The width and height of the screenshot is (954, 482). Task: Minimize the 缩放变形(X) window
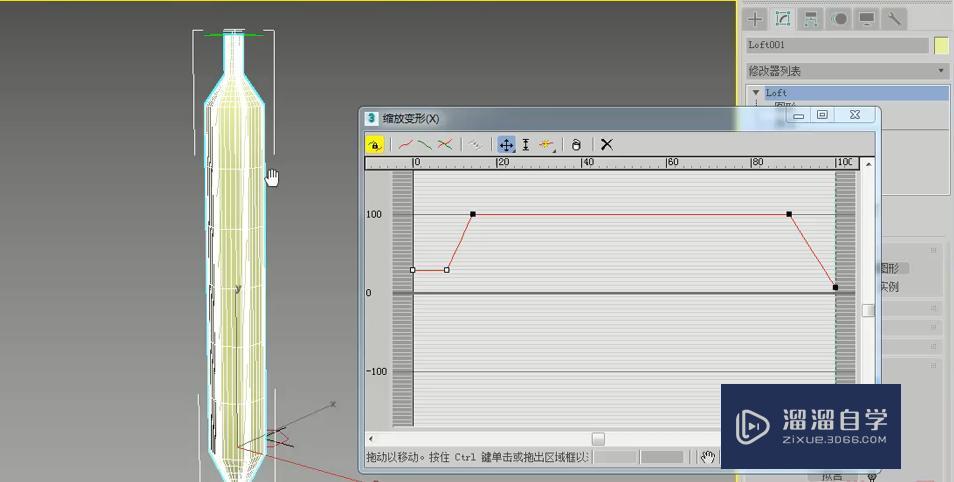799,115
